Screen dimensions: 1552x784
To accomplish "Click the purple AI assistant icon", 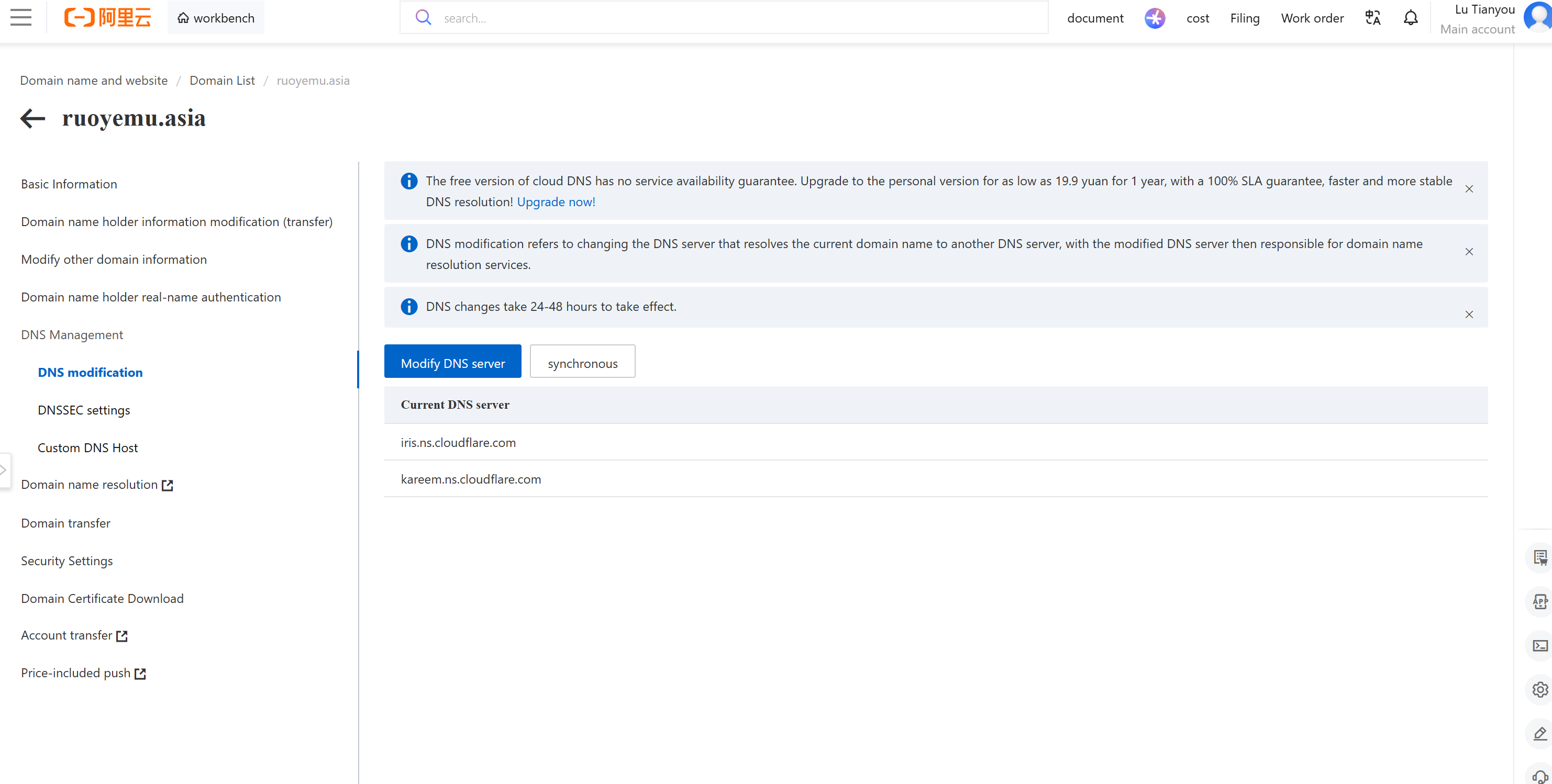I will (x=1155, y=18).
